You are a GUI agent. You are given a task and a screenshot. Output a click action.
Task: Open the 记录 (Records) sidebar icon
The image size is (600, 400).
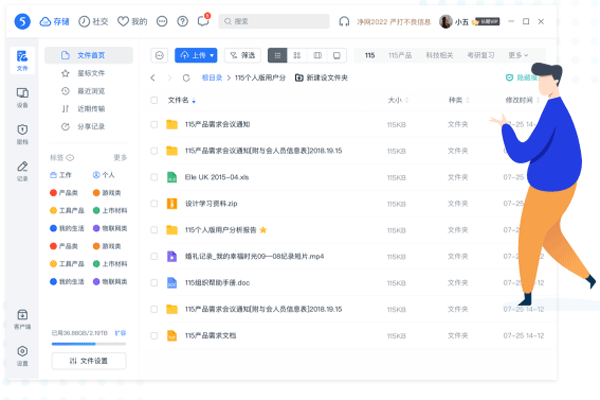coord(22,170)
